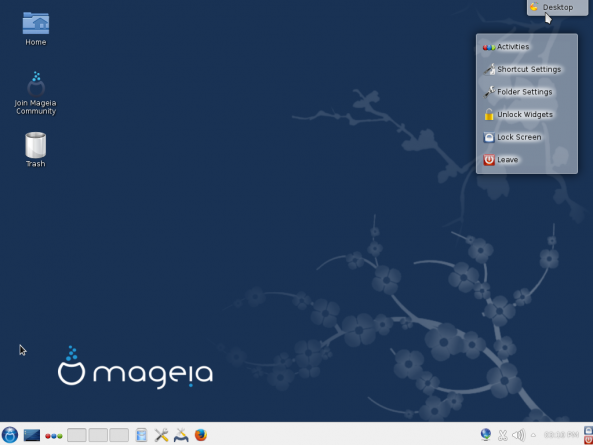This screenshot has width=593, height=445.
Task: Click the Show Desktop panel icon
Action: [x=32, y=435]
